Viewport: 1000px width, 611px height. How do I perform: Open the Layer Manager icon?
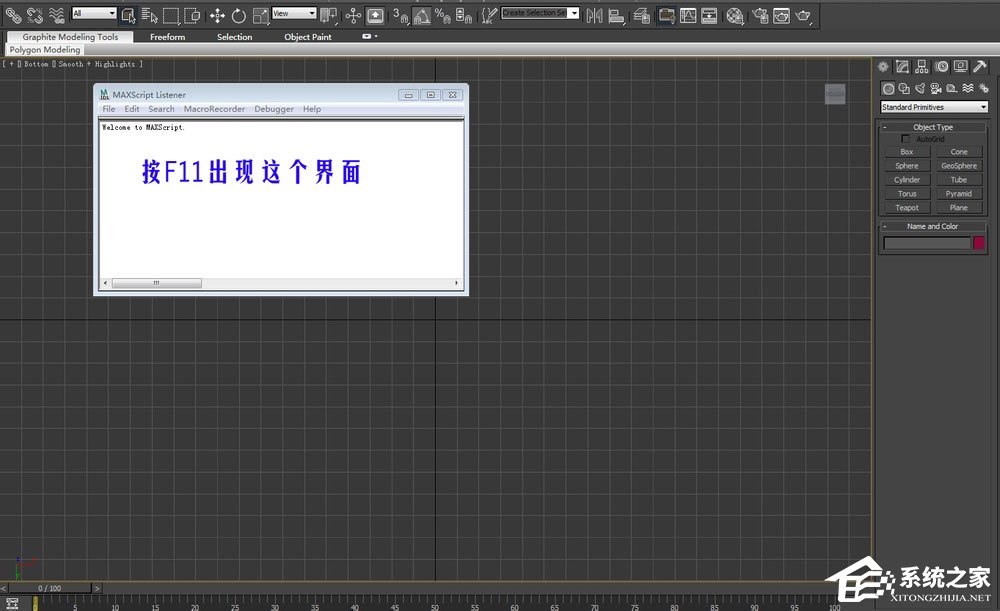tap(642, 15)
